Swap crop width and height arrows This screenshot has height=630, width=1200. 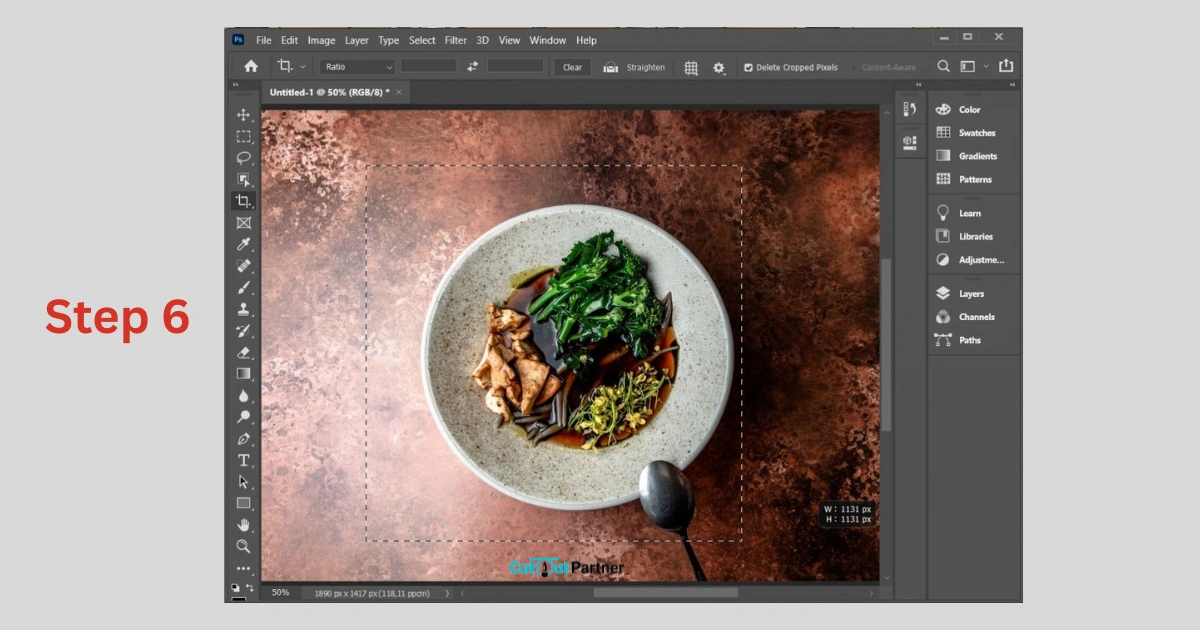tap(472, 67)
